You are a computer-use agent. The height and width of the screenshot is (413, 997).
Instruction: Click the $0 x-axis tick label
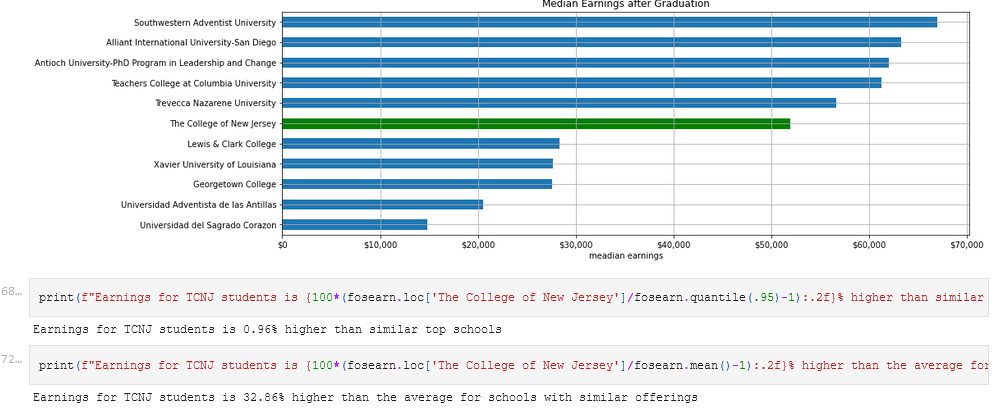[283, 245]
